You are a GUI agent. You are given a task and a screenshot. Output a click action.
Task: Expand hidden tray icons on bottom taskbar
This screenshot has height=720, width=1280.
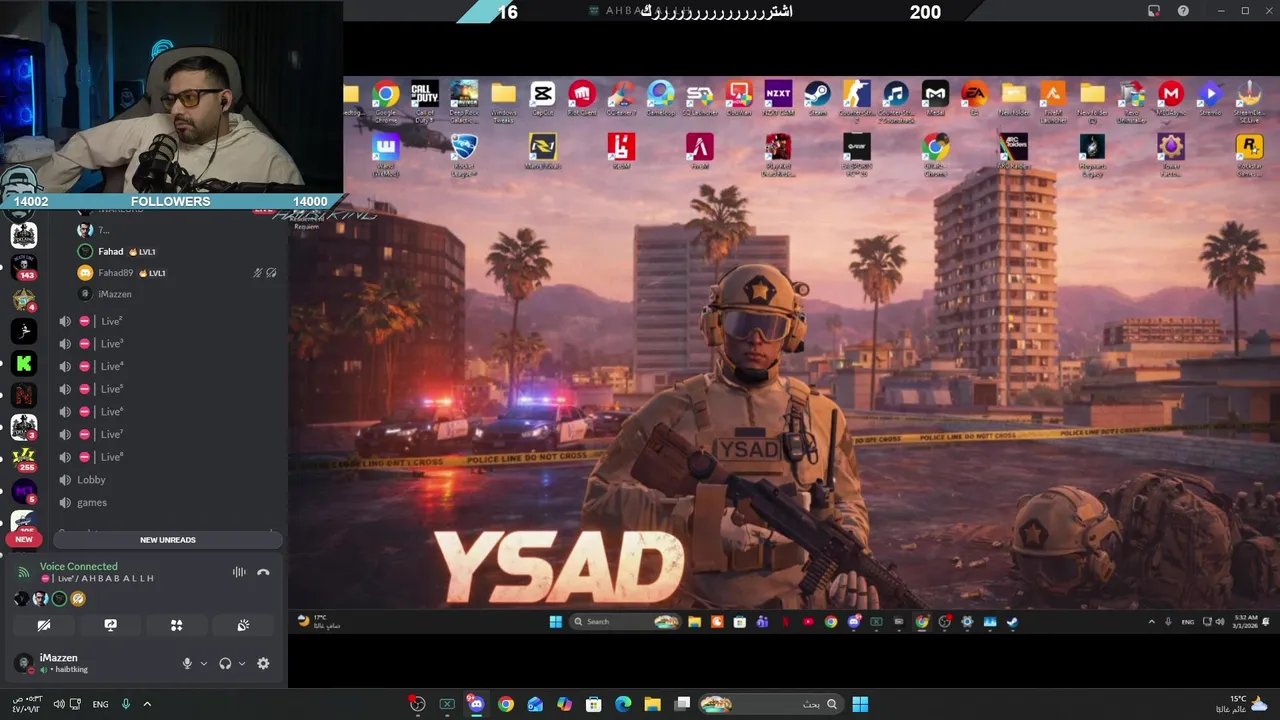click(147, 704)
